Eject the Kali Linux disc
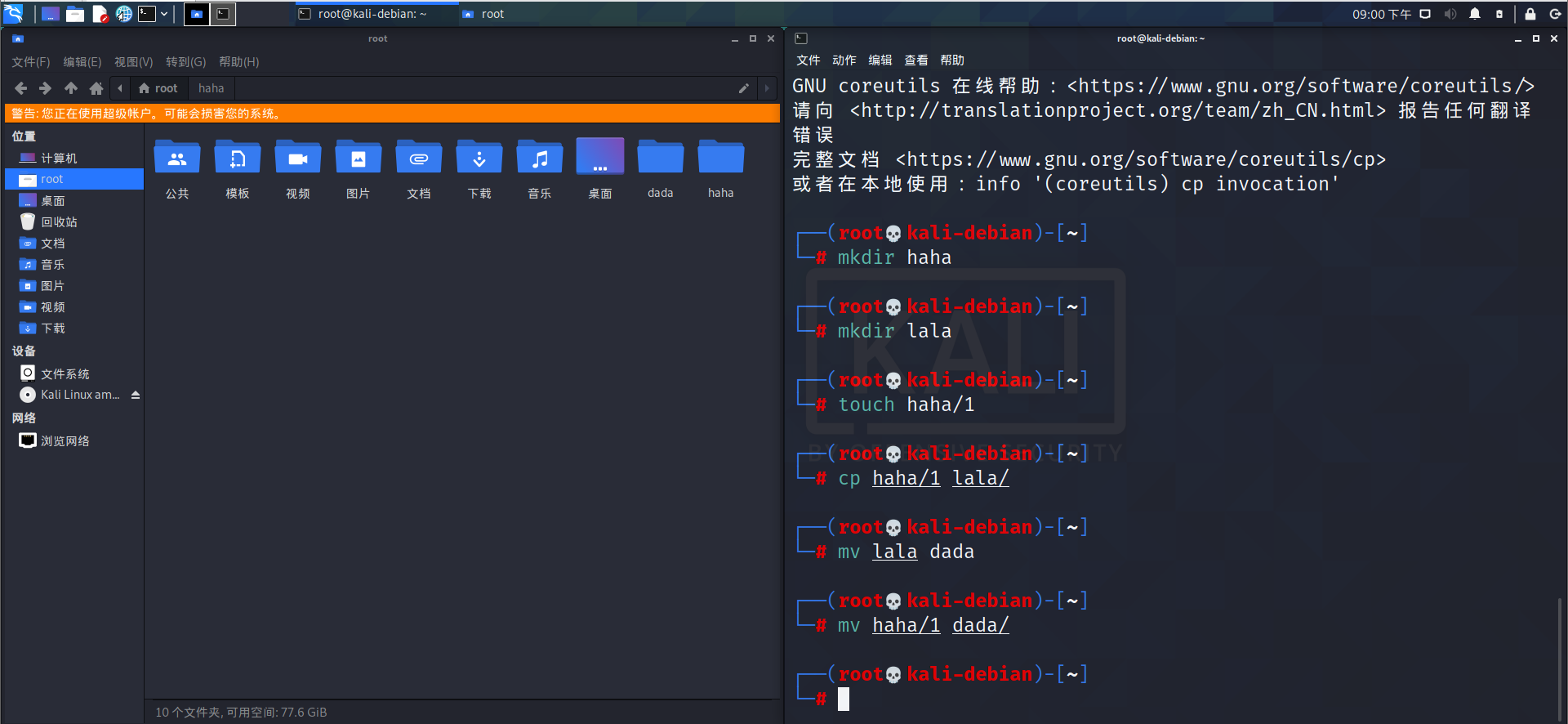Screen dimensions: 1568x724 point(136,395)
